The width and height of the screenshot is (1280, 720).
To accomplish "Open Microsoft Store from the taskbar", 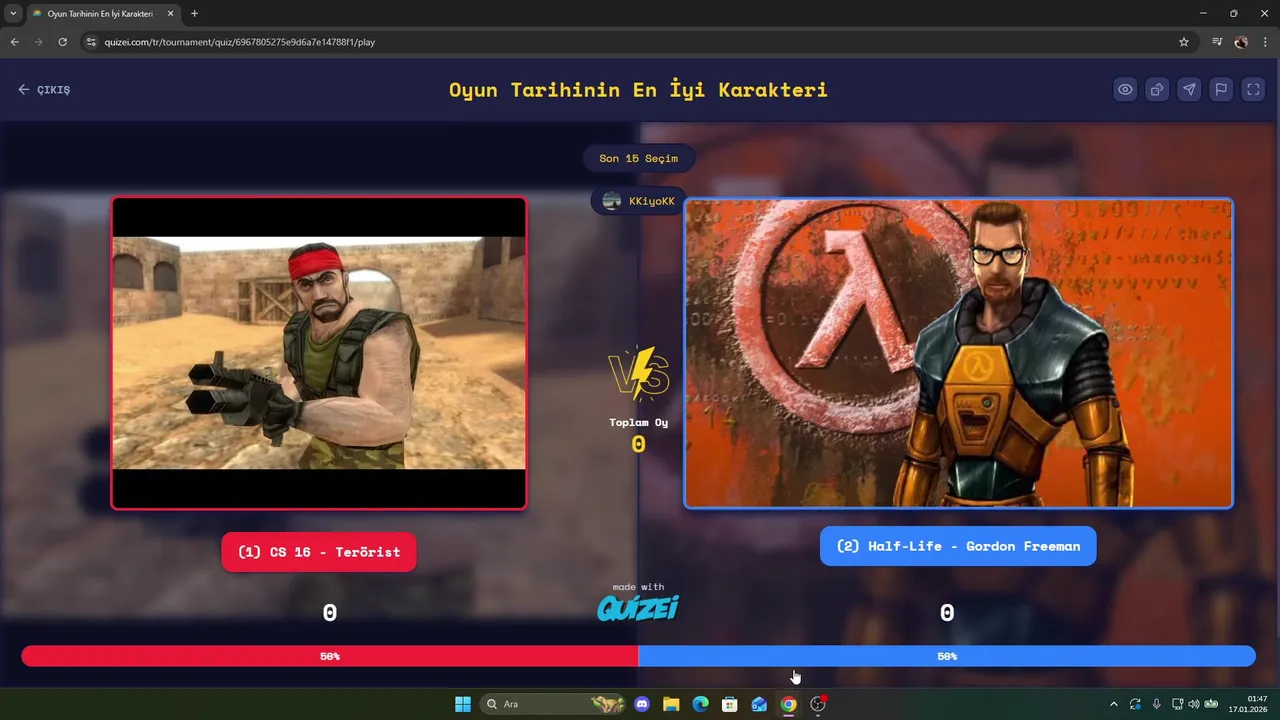I will [730, 704].
